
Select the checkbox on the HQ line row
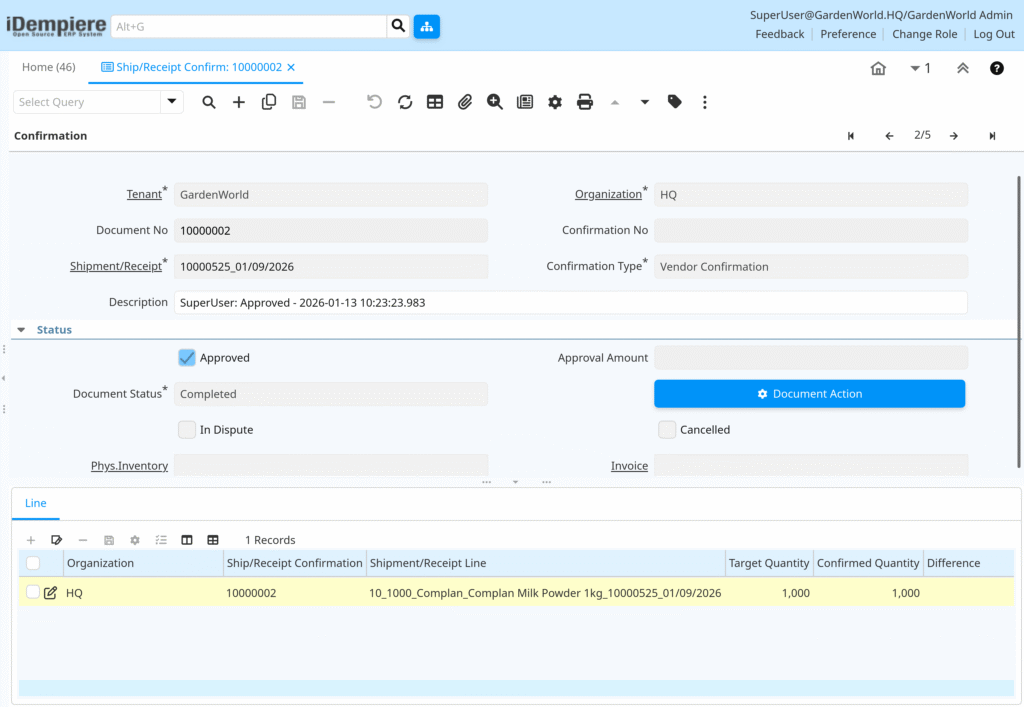pos(31,592)
